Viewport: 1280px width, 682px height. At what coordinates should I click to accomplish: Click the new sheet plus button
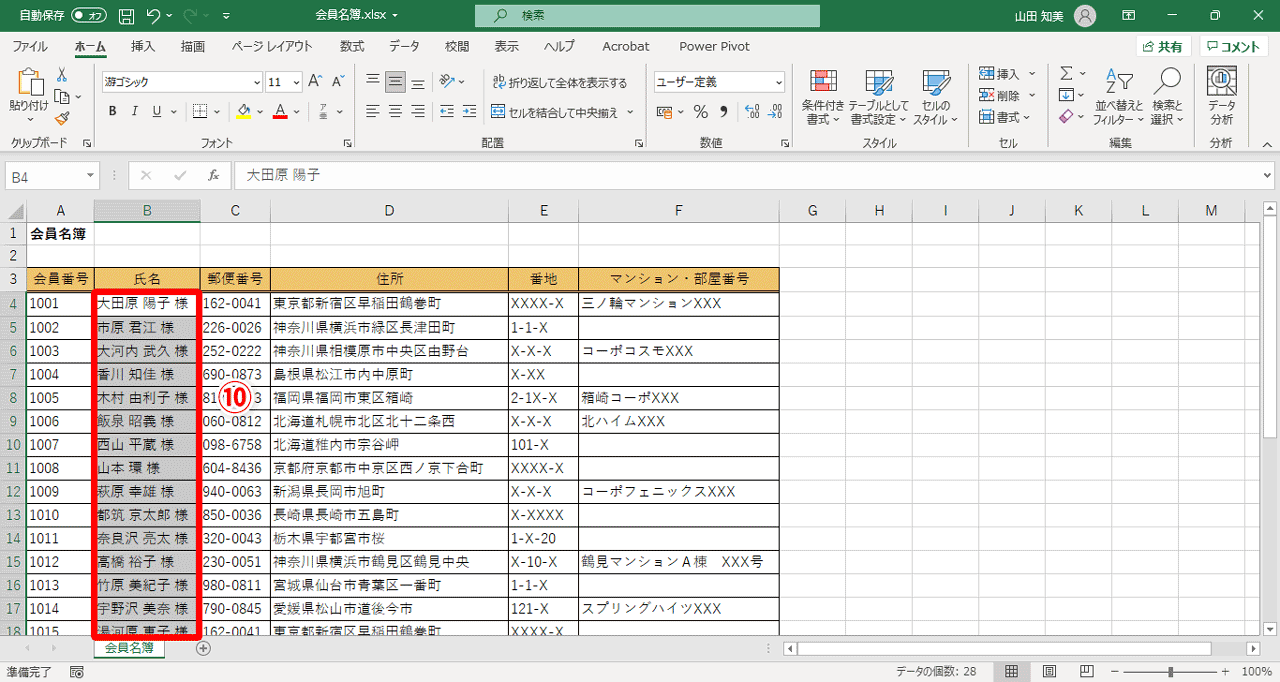click(x=202, y=649)
